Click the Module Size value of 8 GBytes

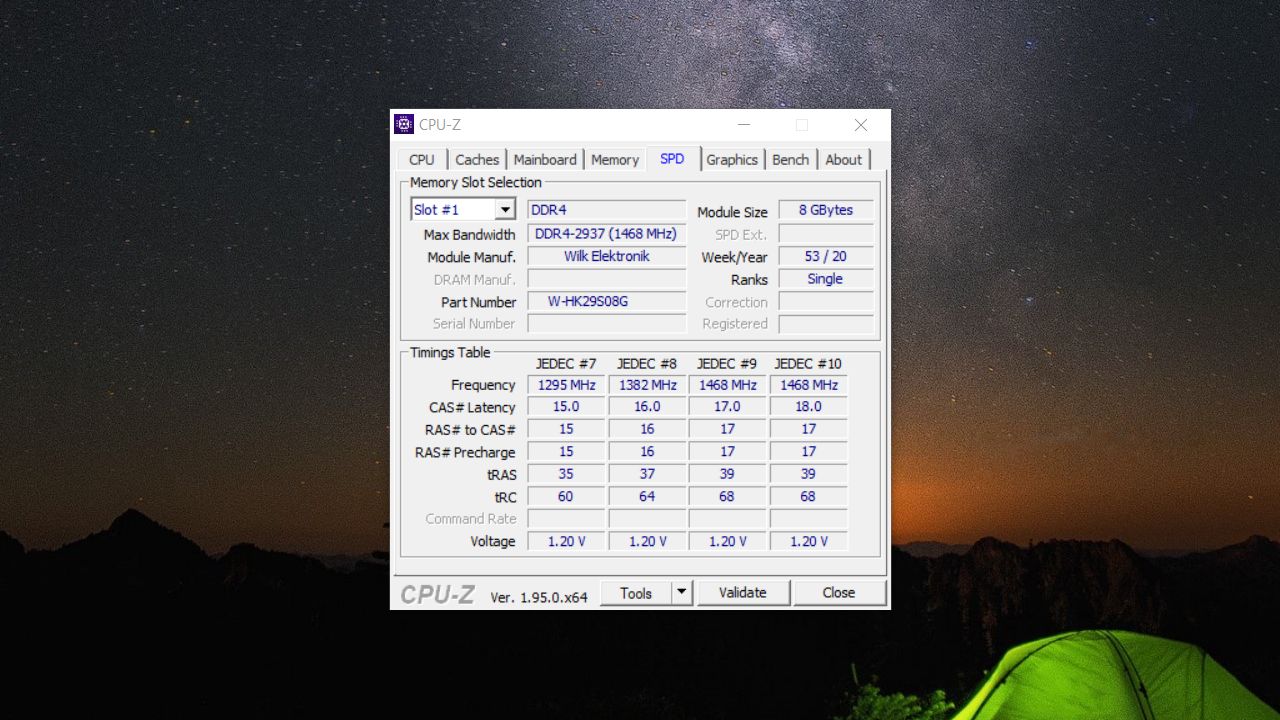(x=825, y=210)
